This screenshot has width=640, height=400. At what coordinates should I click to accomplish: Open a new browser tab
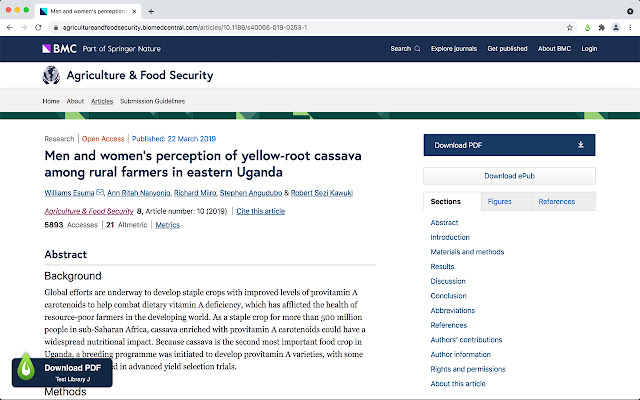click(x=151, y=10)
